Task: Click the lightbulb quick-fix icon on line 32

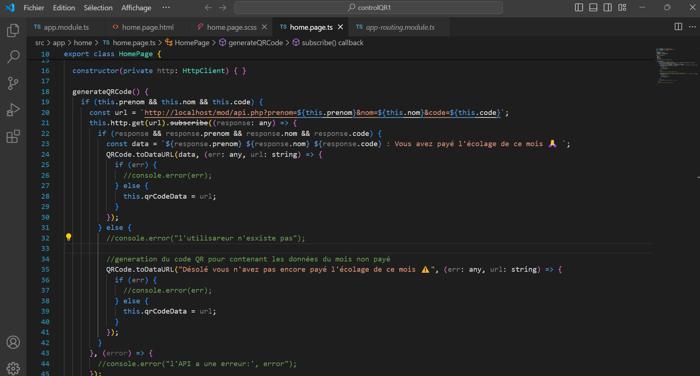Action: [x=68, y=237]
